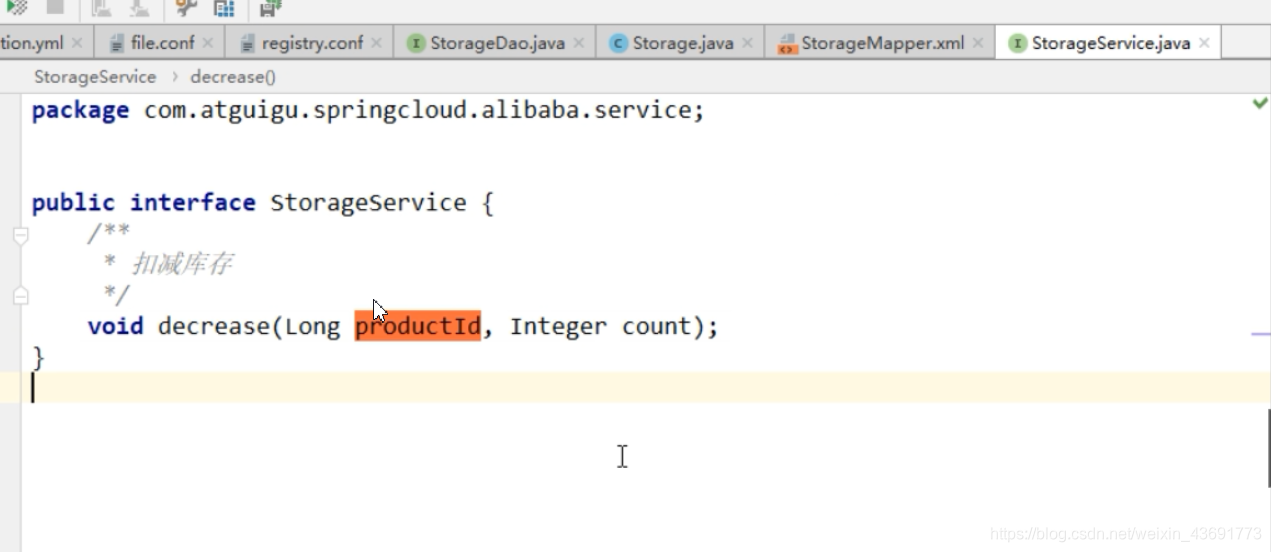Close the file.conf tab
The width and height of the screenshot is (1271, 552).
(x=208, y=43)
